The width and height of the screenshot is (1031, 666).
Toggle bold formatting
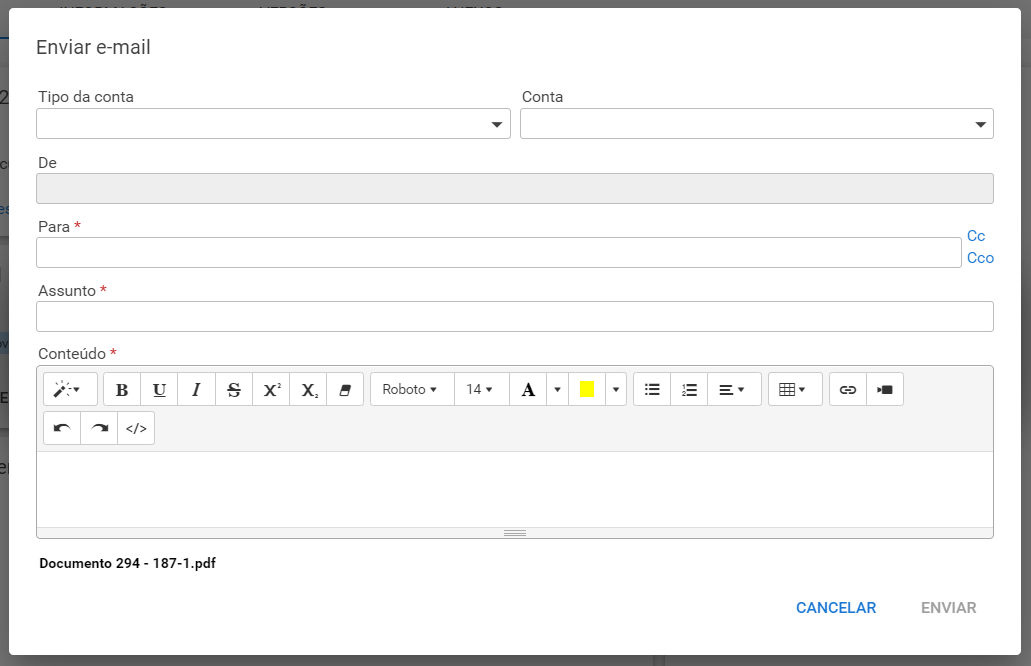click(122, 389)
